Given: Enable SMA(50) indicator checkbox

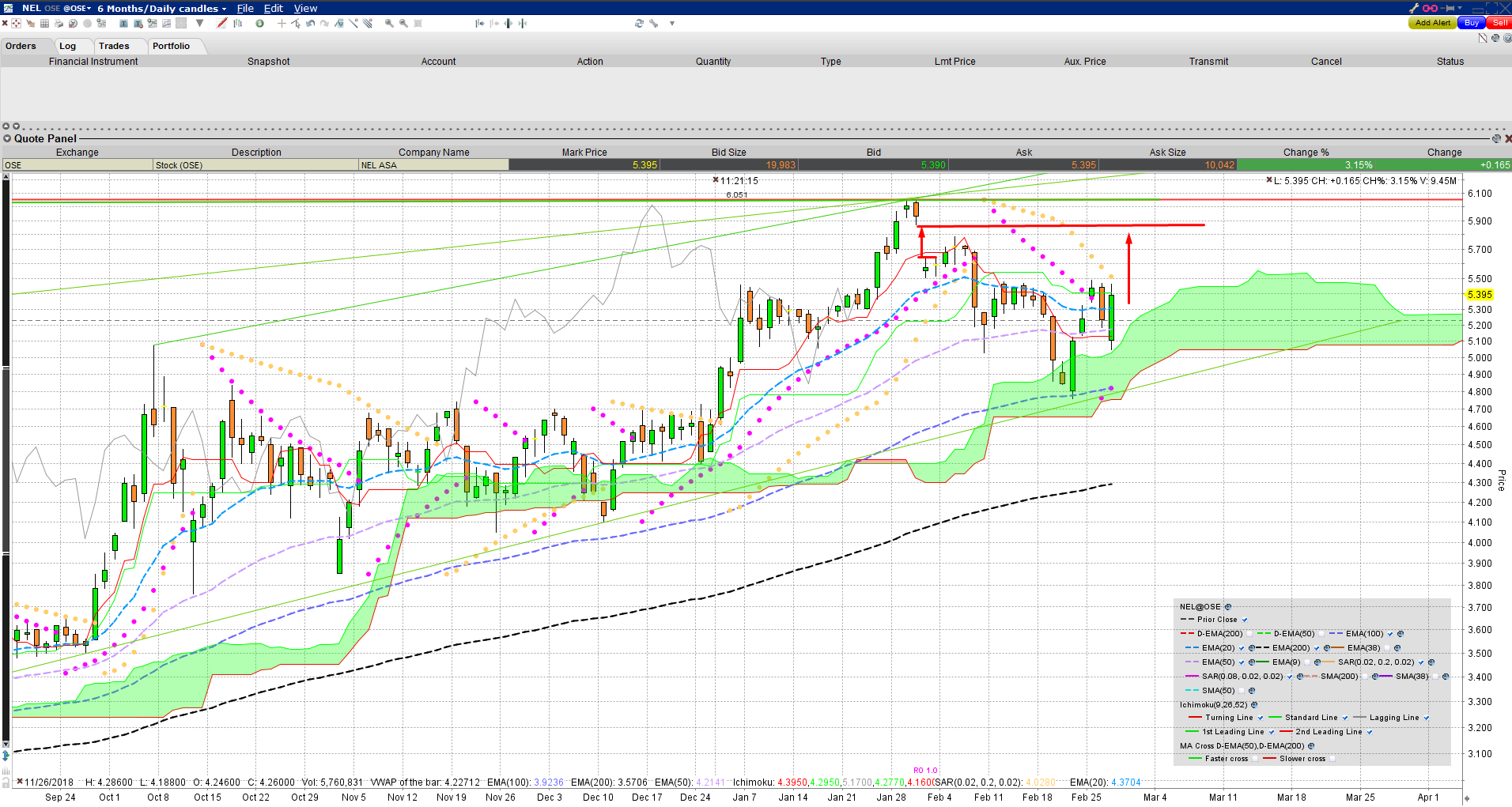Looking at the screenshot, I should click(x=1242, y=691).
